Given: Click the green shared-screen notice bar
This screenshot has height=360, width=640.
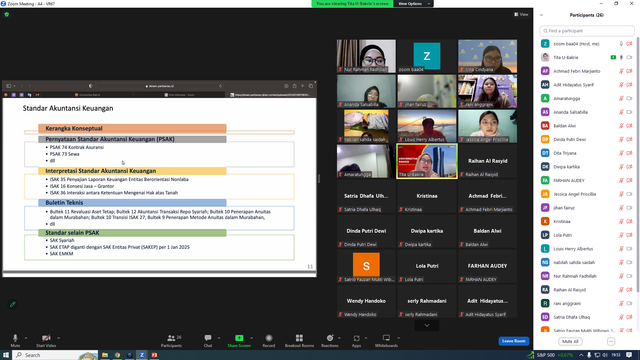Looking at the screenshot, I should pyautogui.click(x=352, y=4).
